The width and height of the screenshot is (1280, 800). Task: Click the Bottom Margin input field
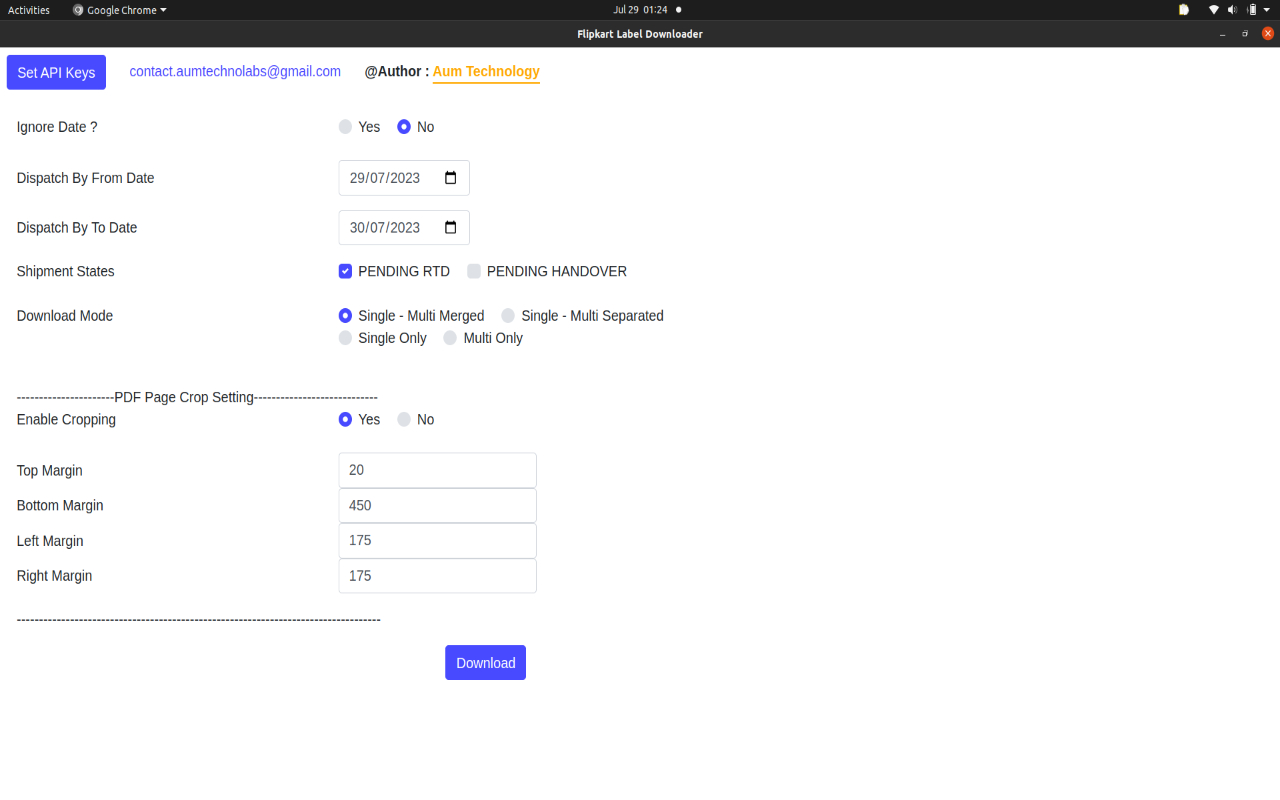point(438,505)
